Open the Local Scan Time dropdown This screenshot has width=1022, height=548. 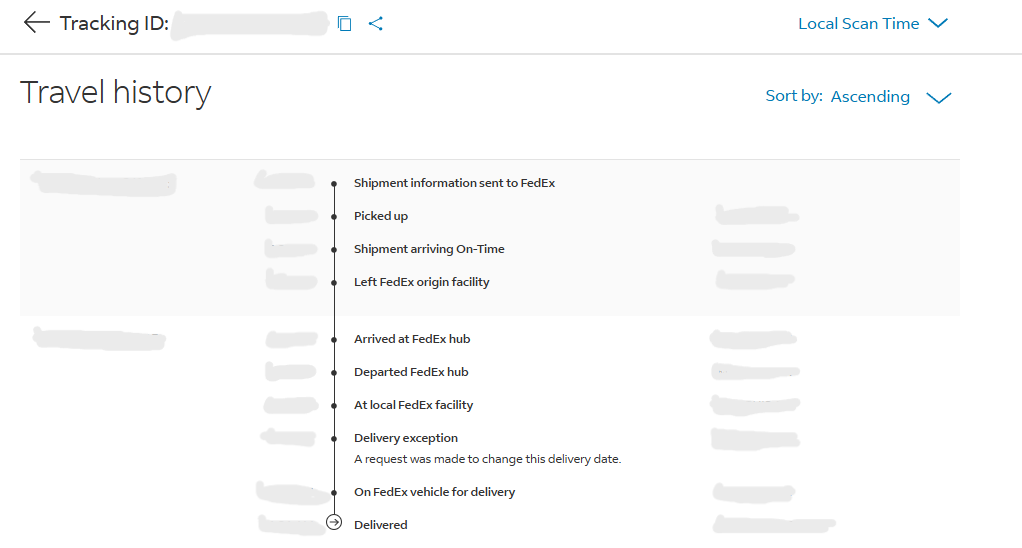pyautogui.click(x=858, y=24)
